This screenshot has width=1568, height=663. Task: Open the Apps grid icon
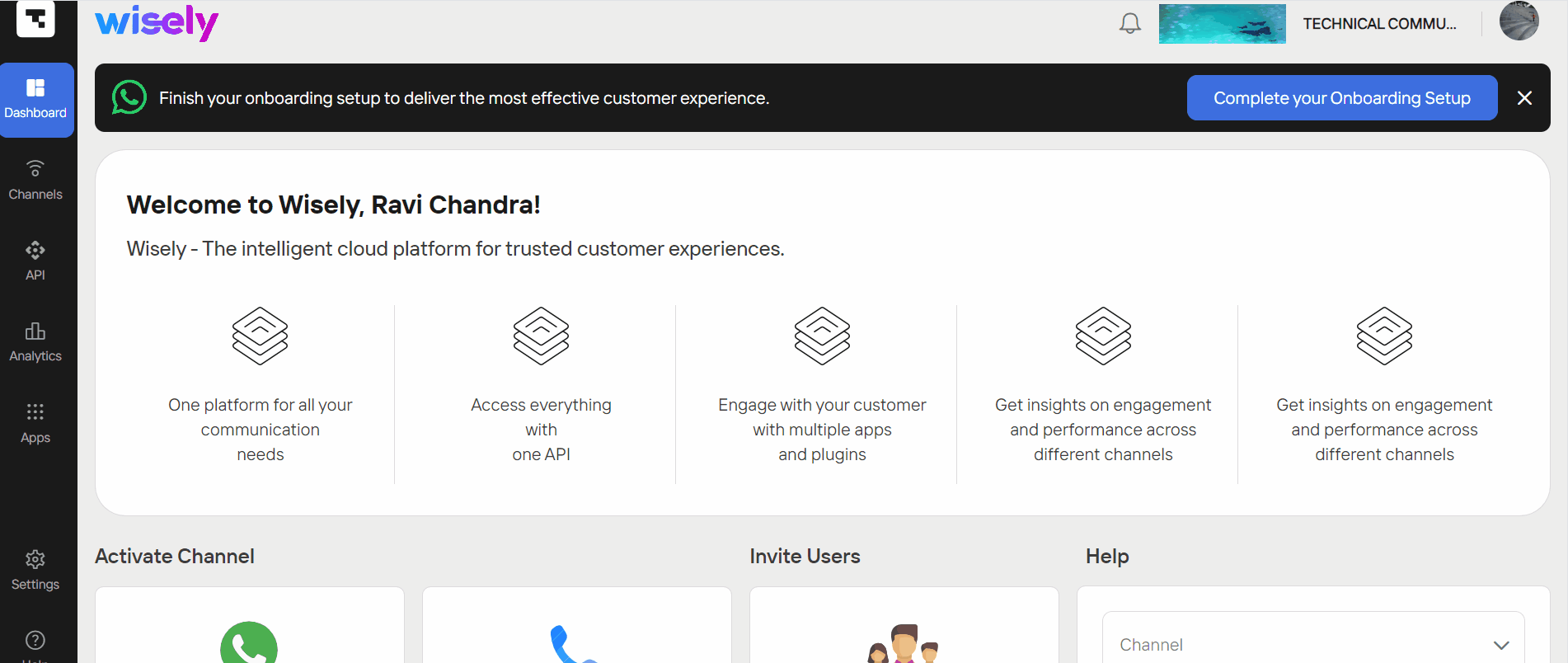pos(35,411)
